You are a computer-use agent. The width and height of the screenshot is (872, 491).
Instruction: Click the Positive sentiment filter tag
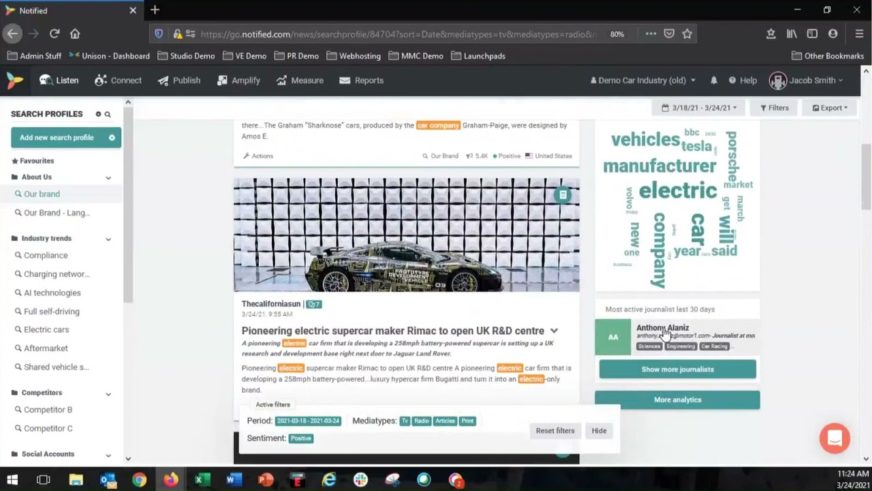301,439
